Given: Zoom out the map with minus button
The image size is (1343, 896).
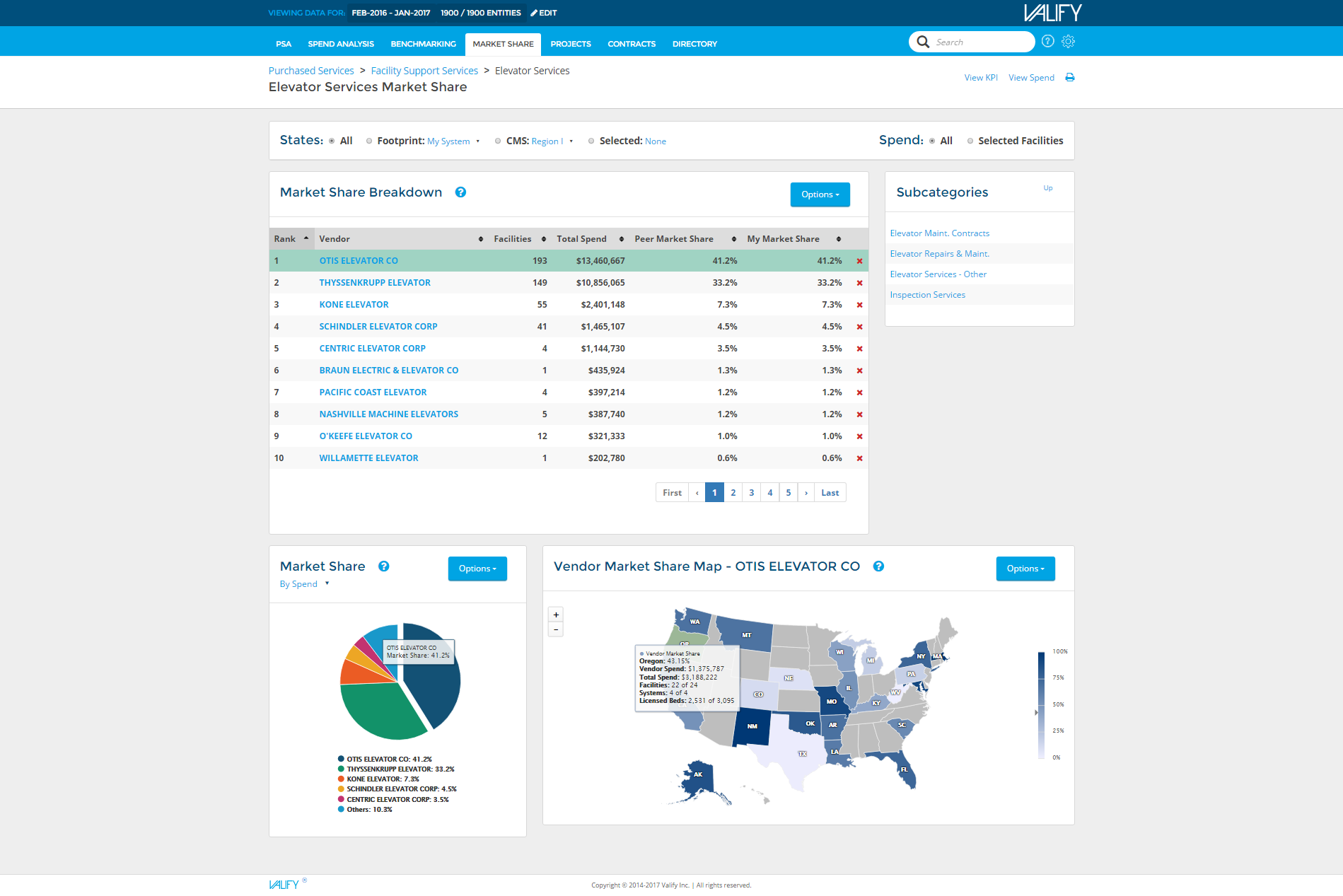Looking at the screenshot, I should (x=556, y=629).
